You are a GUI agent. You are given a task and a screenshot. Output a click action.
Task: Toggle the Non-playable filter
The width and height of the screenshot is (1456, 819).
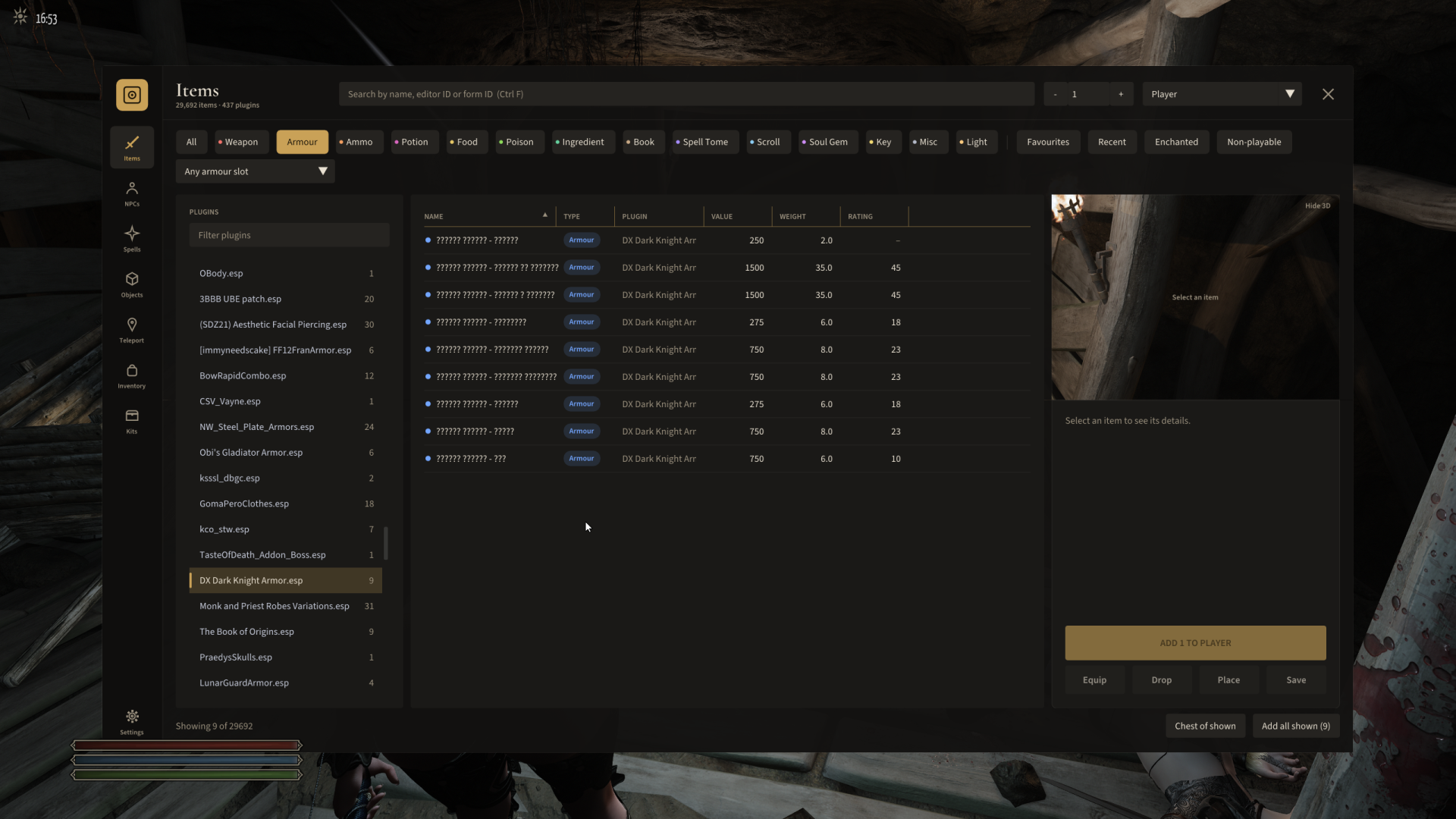coord(1254,142)
